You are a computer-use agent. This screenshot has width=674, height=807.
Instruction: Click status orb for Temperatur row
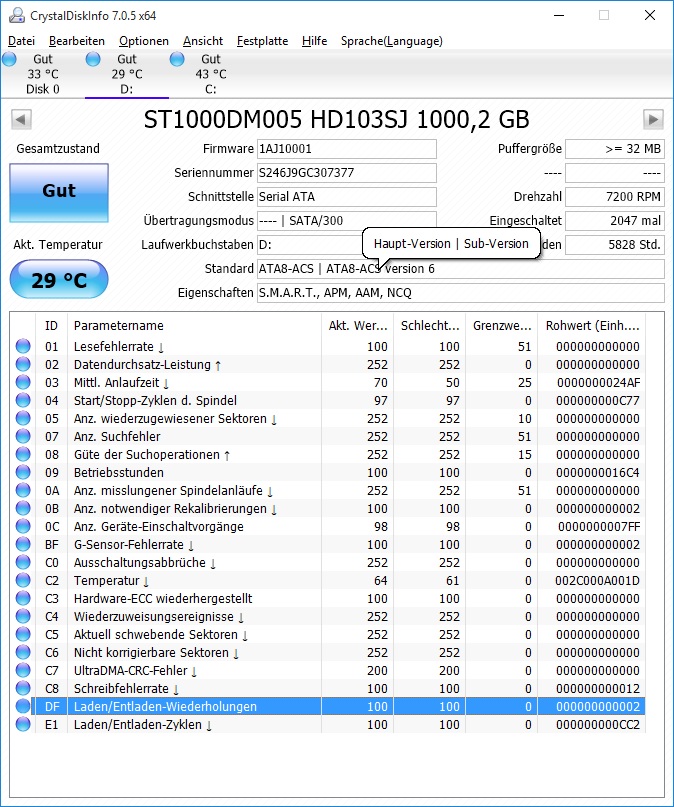point(23,581)
